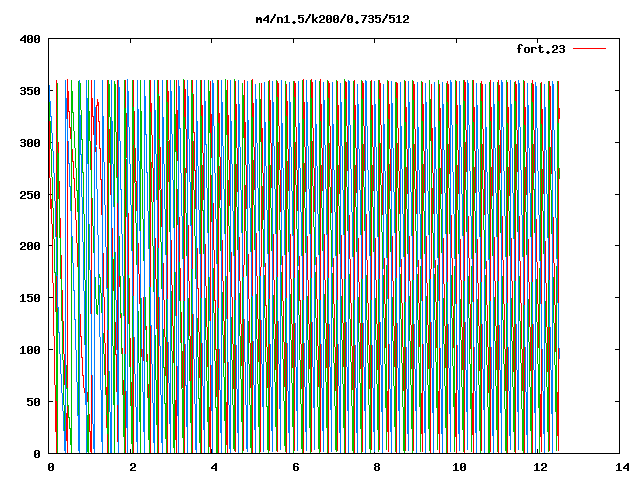This screenshot has width=640, height=480.
Task: Click y-axis label 350
Action: 30,91
